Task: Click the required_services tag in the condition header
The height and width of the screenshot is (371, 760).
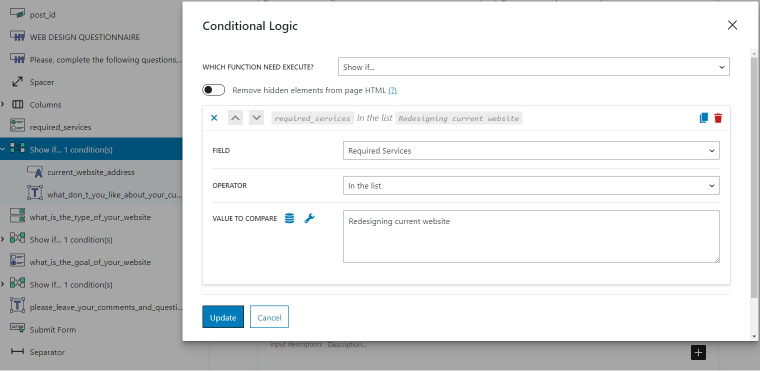Action: pyautogui.click(x=312, y=118)
